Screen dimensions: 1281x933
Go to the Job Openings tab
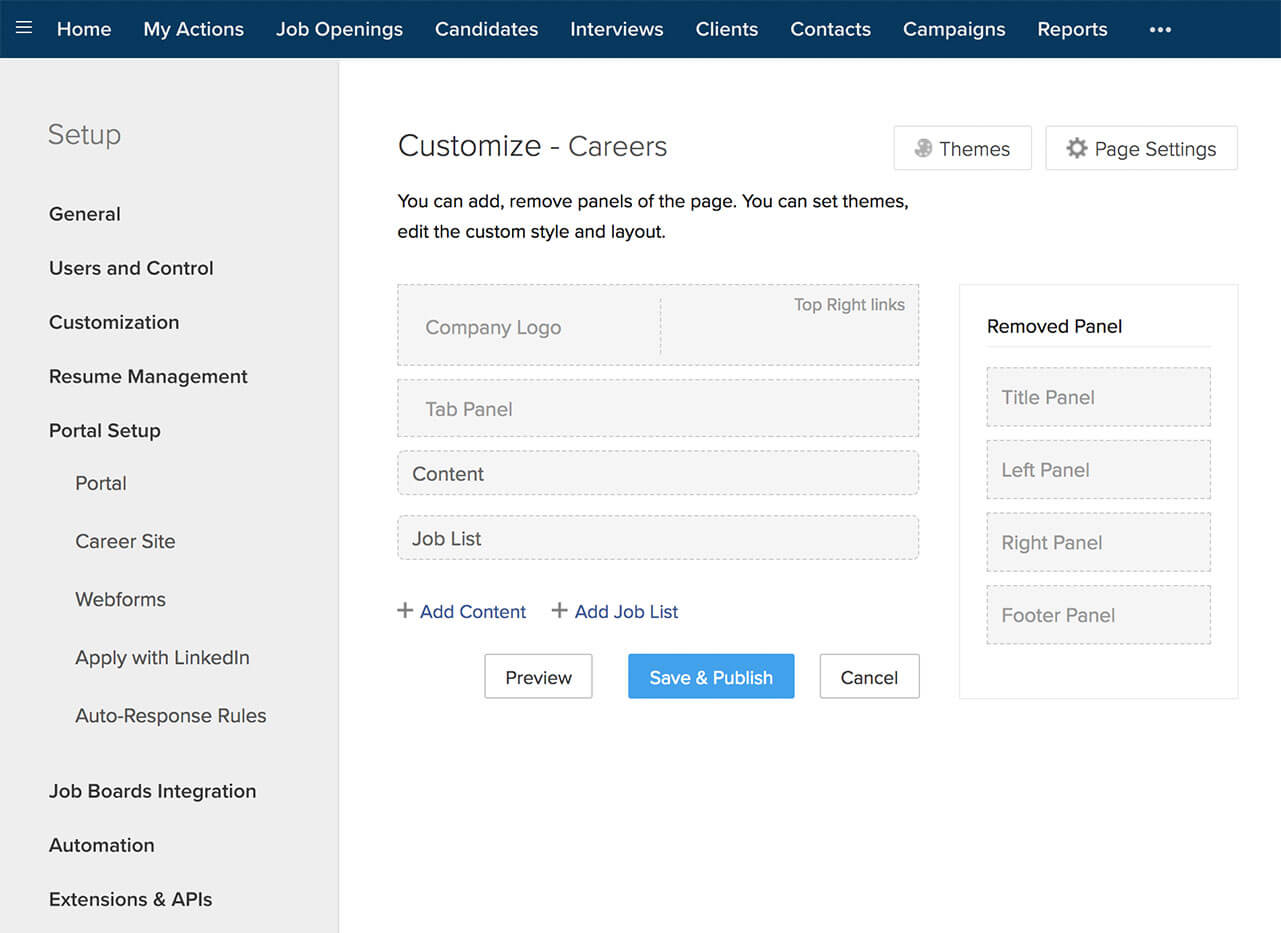[339, 30]
